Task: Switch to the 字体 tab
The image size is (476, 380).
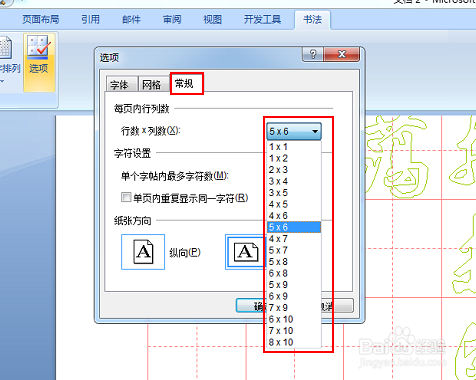Action: 122,84
